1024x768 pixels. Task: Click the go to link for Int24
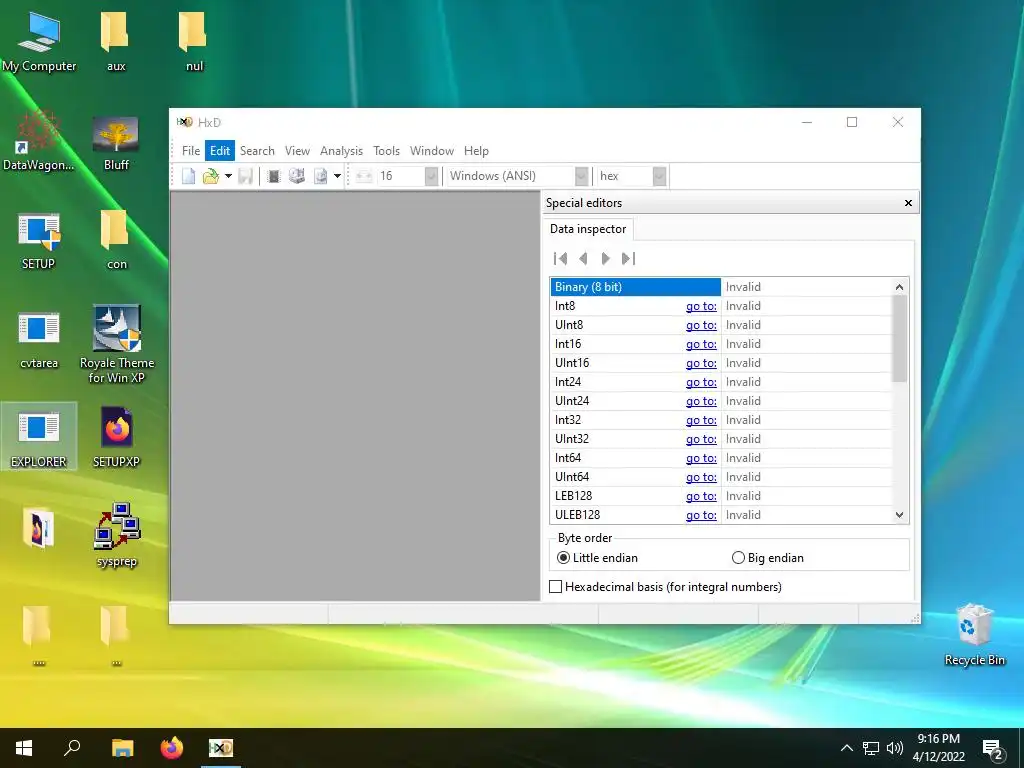pyautogui.click(x=701, y=382)
